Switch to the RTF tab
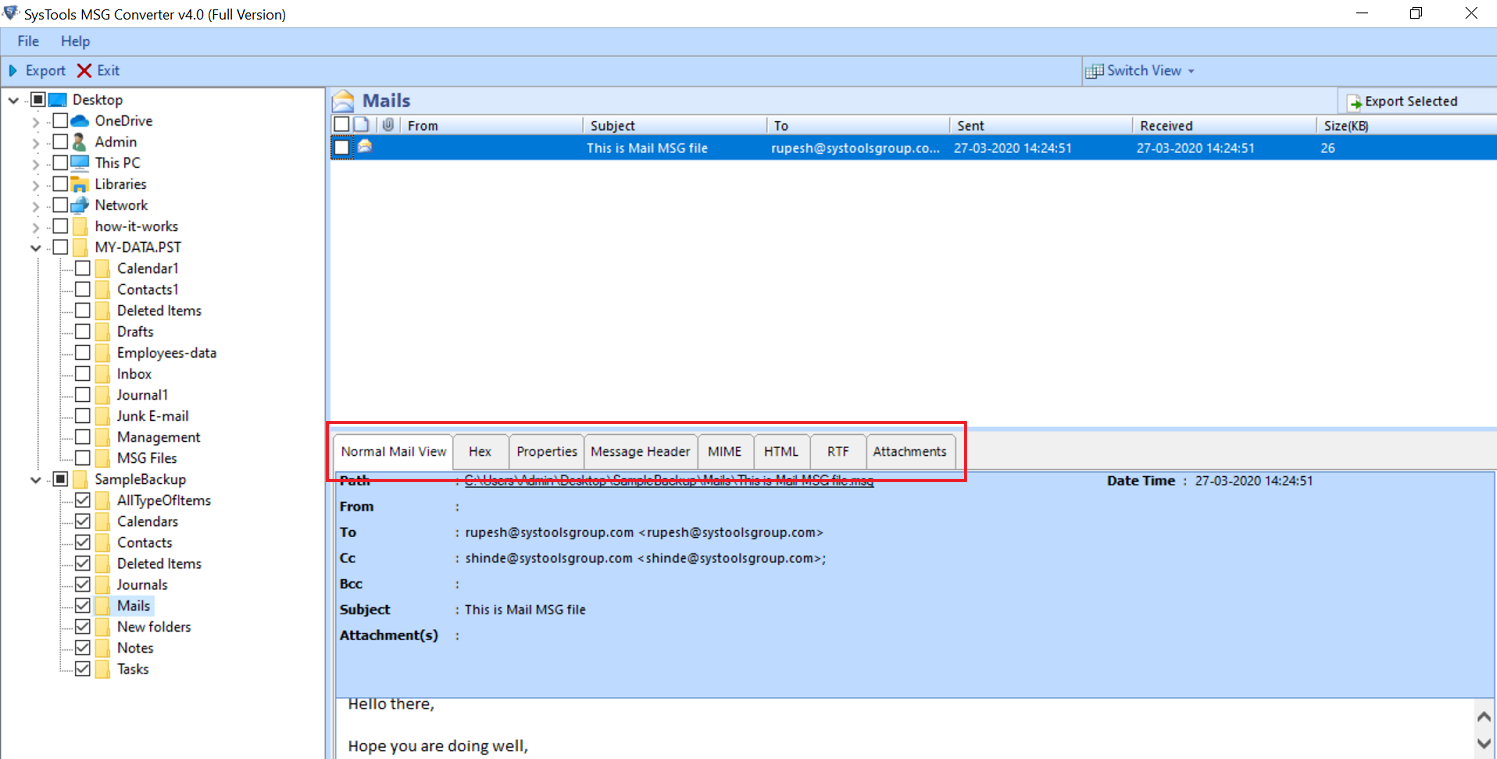The width and height of the screenshot is (1497, 759). [x=838, y=452]
